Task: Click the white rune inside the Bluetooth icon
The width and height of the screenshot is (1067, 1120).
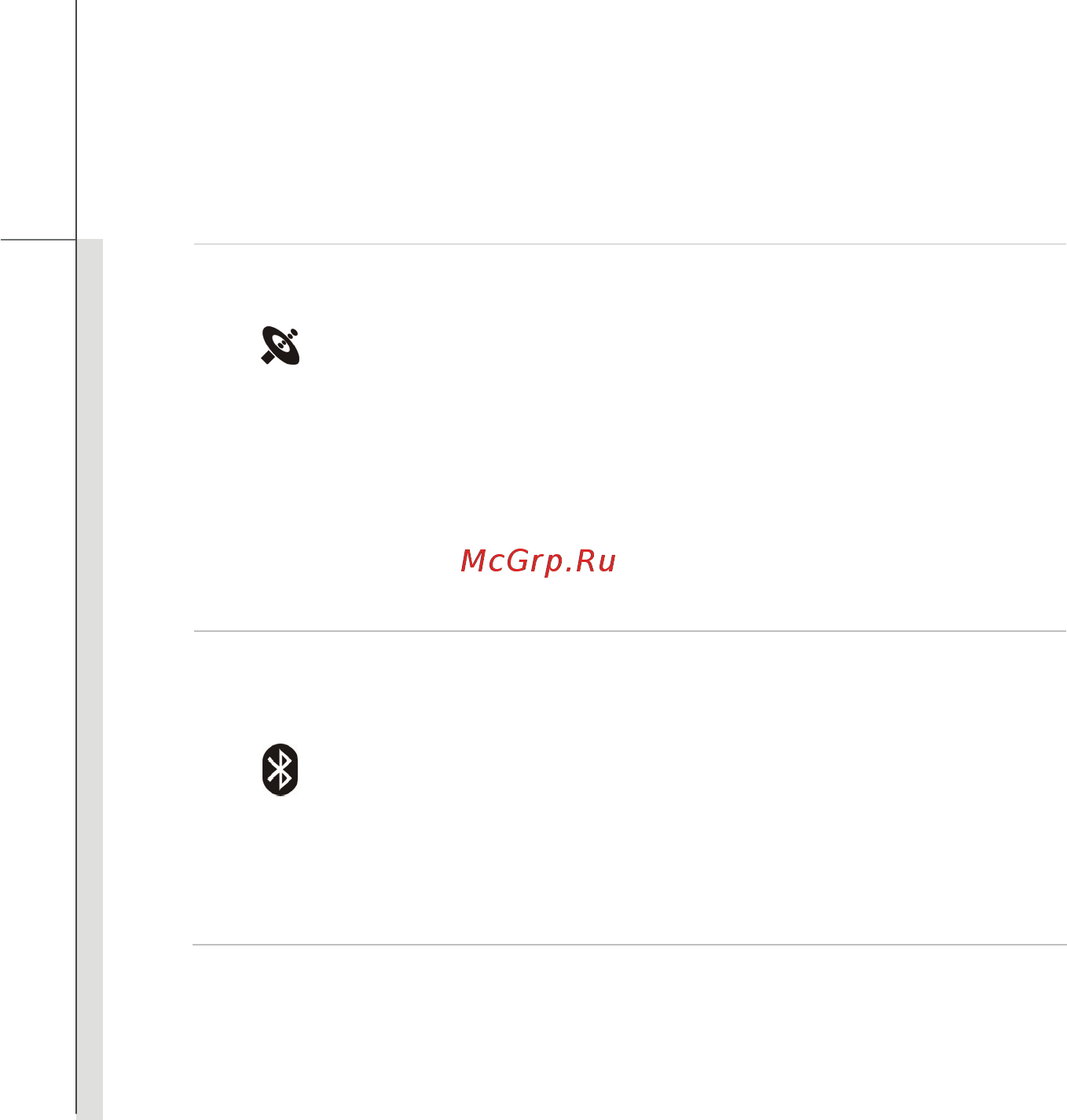Action: point(280,769)
